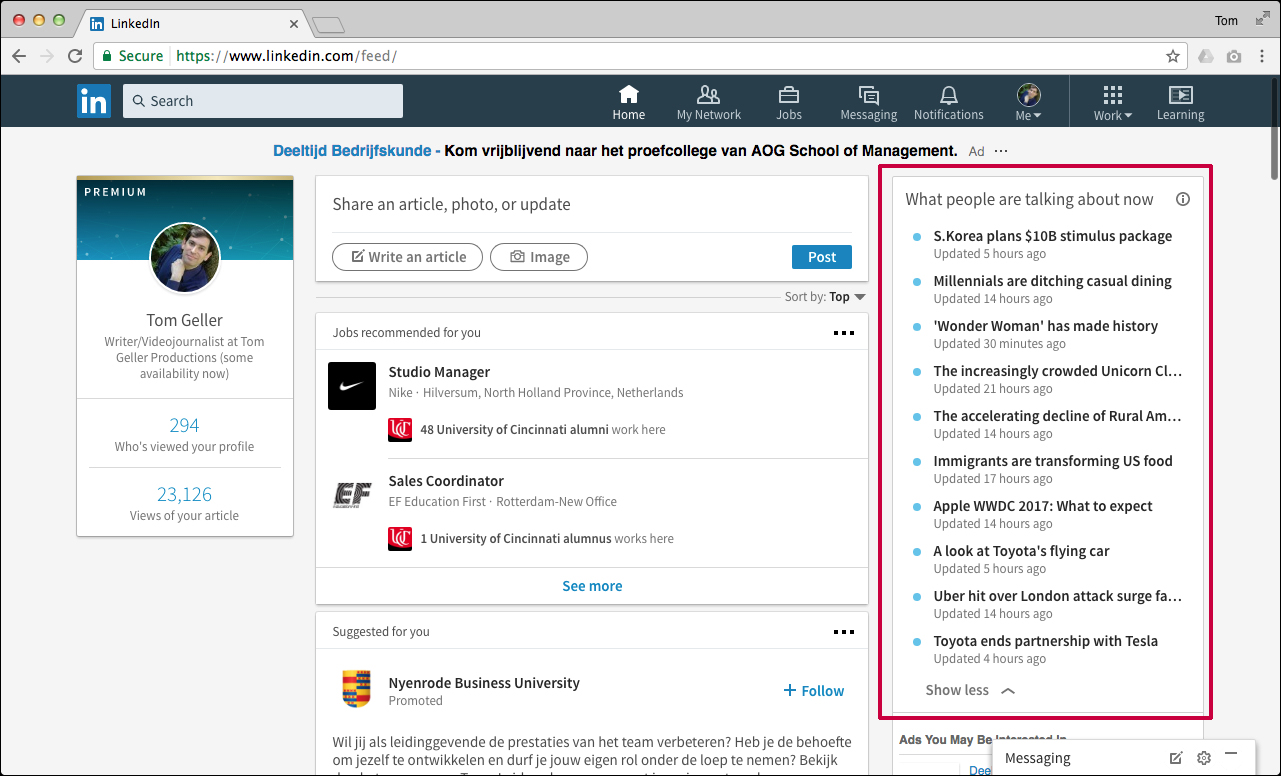Click the camera extension icon
This screenshot has width=1281, height=776.
click(1234, 56)
